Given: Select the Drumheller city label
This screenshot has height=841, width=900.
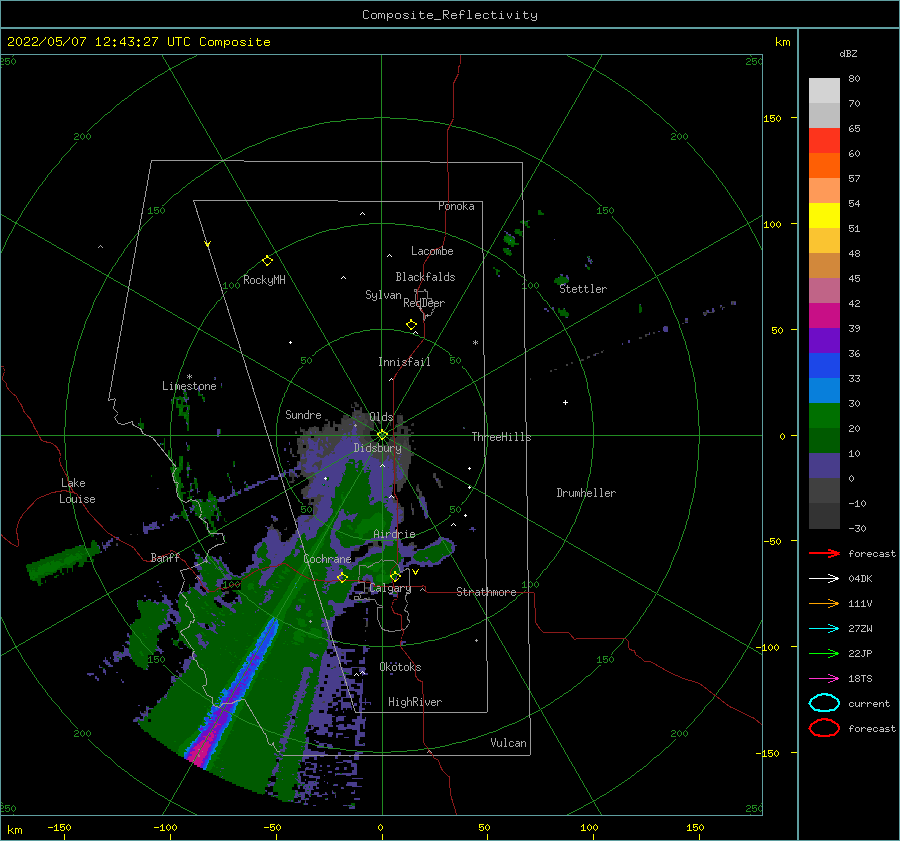Looking at the screenshot, I should pos(586,493).
